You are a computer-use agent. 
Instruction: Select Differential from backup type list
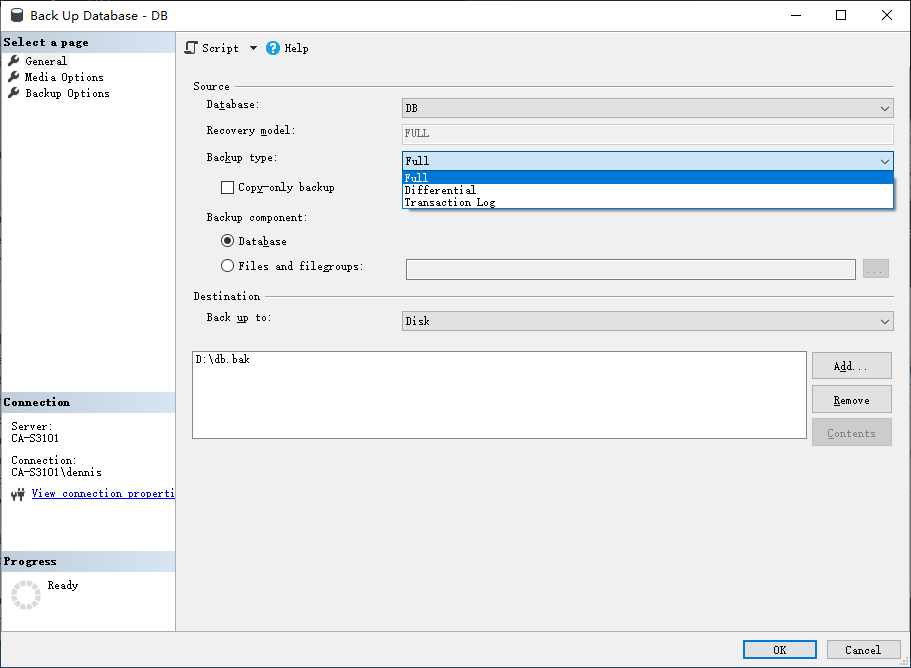point(440,190)
